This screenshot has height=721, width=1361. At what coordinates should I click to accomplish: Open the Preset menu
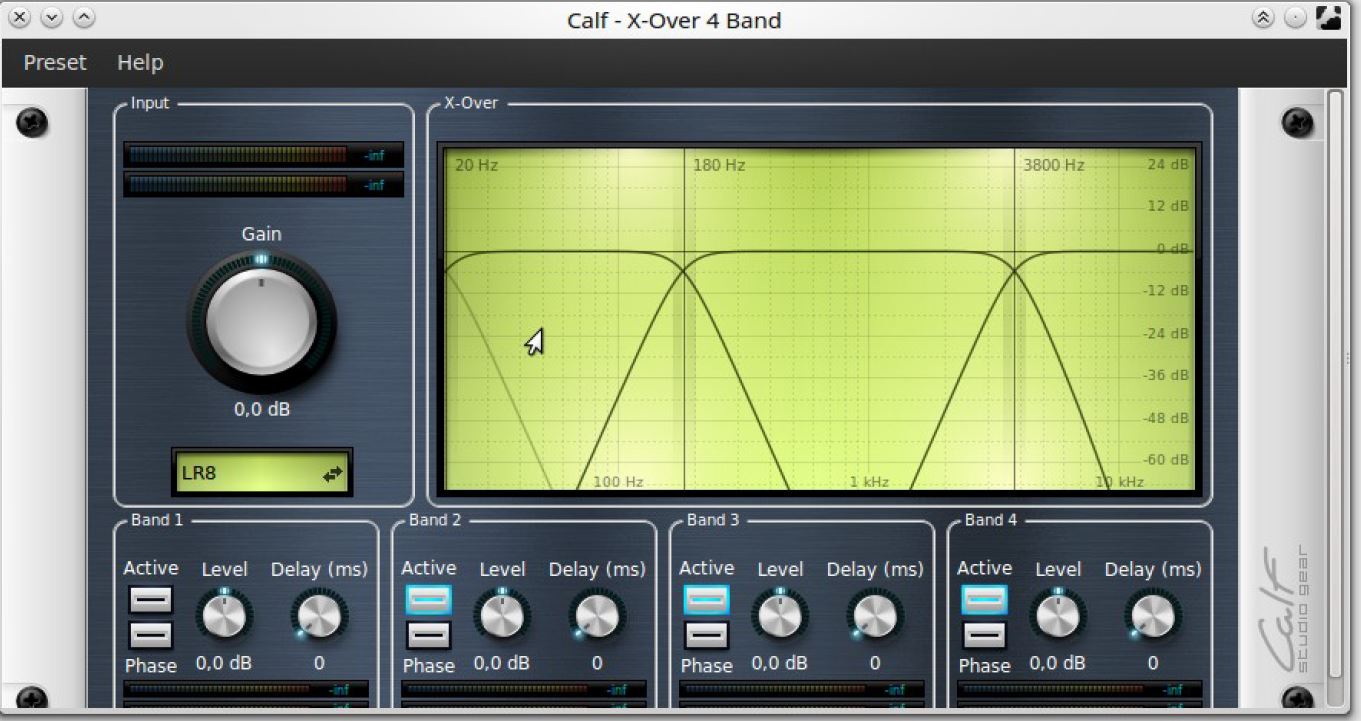click(55, 62)
